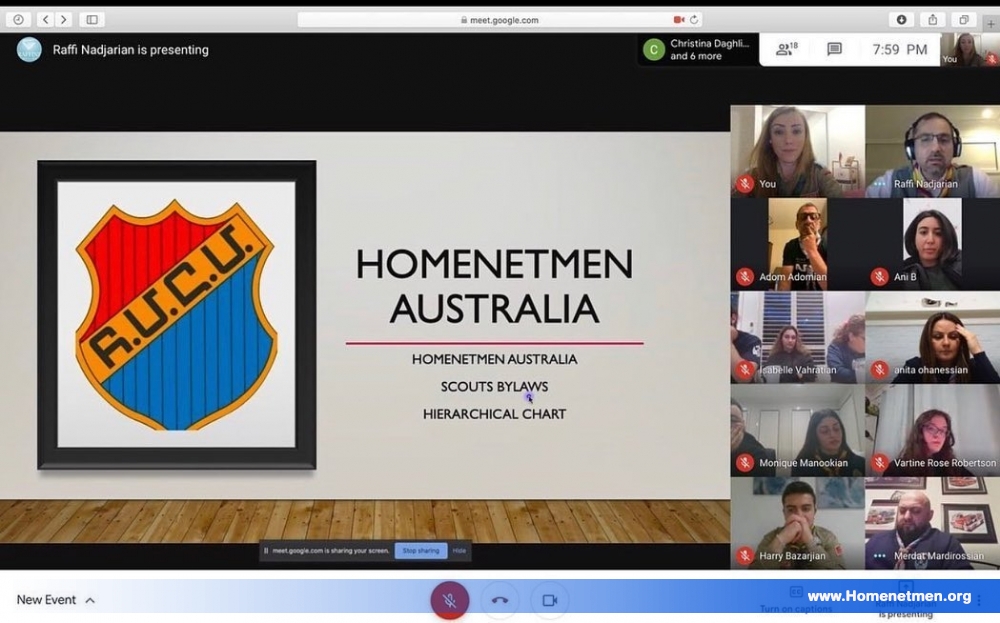Go back with the browser back arrow
The image size is (1000, 623).
tap(45, 20)
